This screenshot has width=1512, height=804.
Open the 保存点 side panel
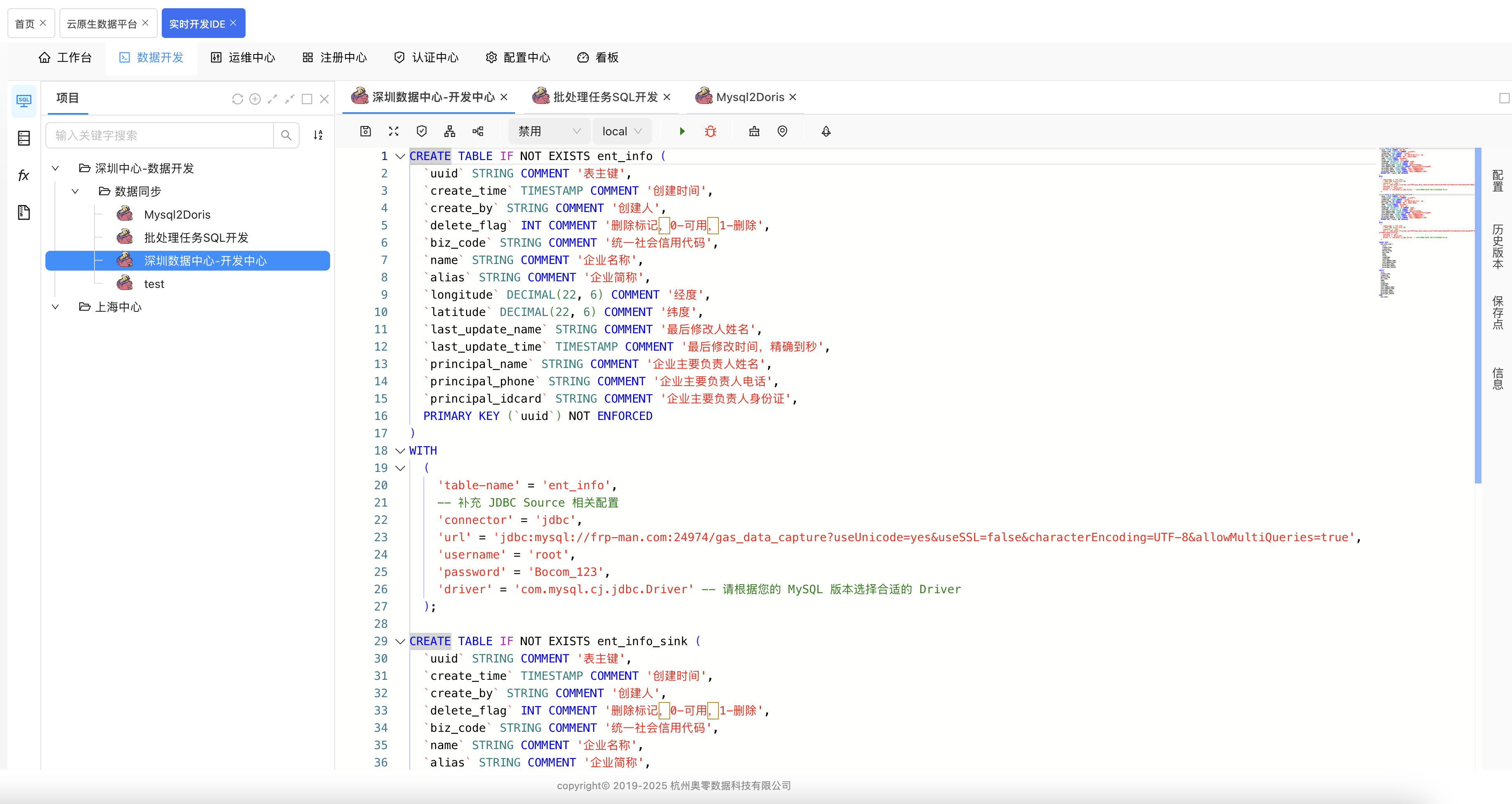[x=1497, y=313]
